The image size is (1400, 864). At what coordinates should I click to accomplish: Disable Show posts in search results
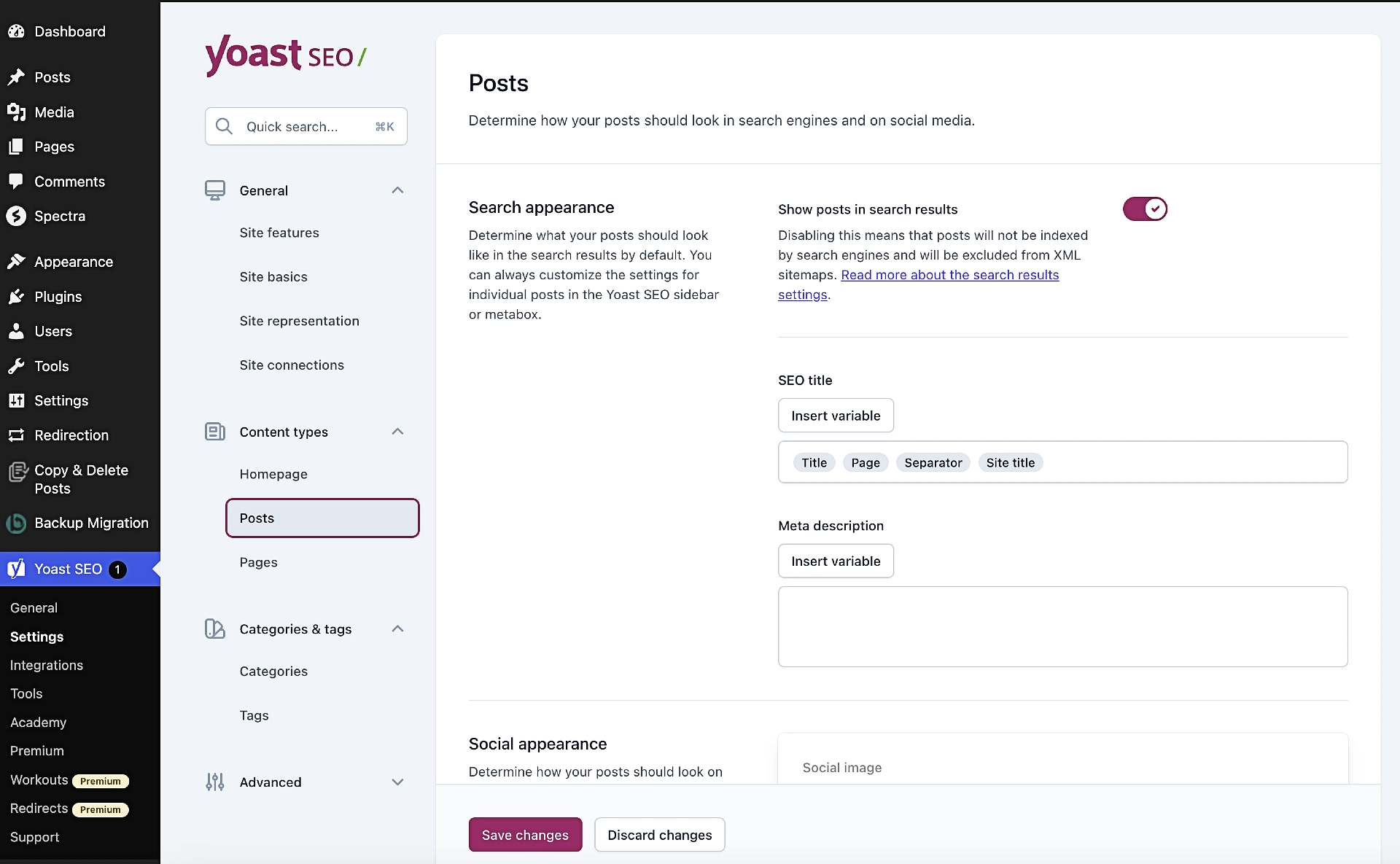coord(1145,209)
